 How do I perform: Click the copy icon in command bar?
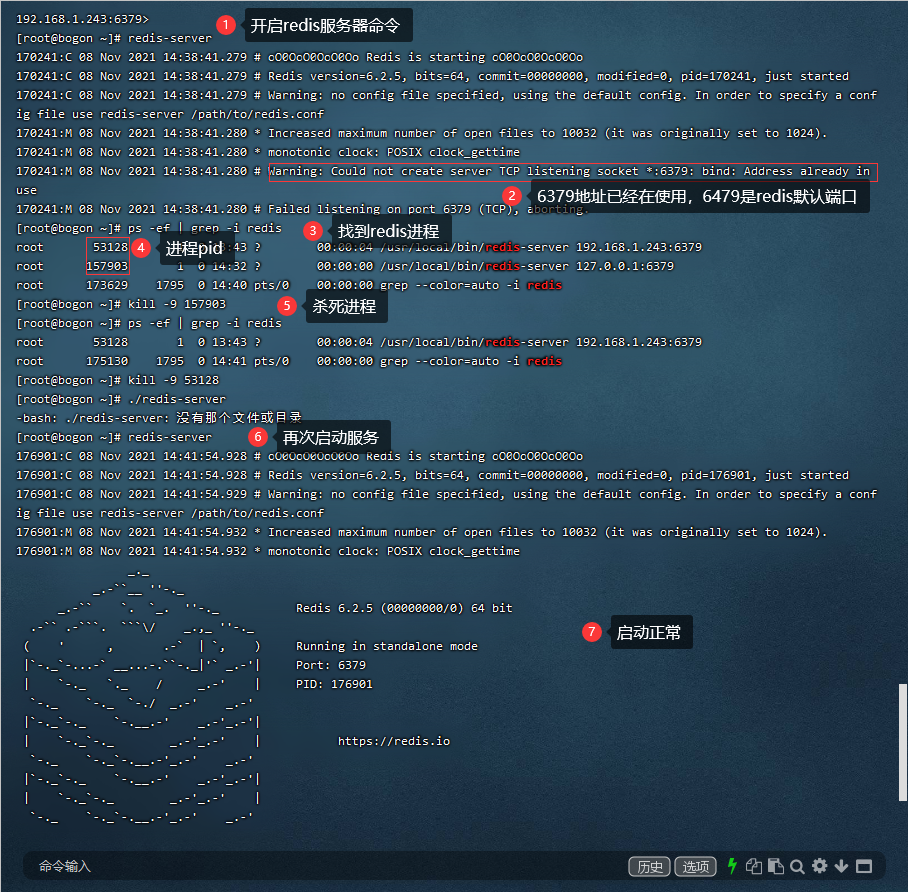click(x=754, y=866)
